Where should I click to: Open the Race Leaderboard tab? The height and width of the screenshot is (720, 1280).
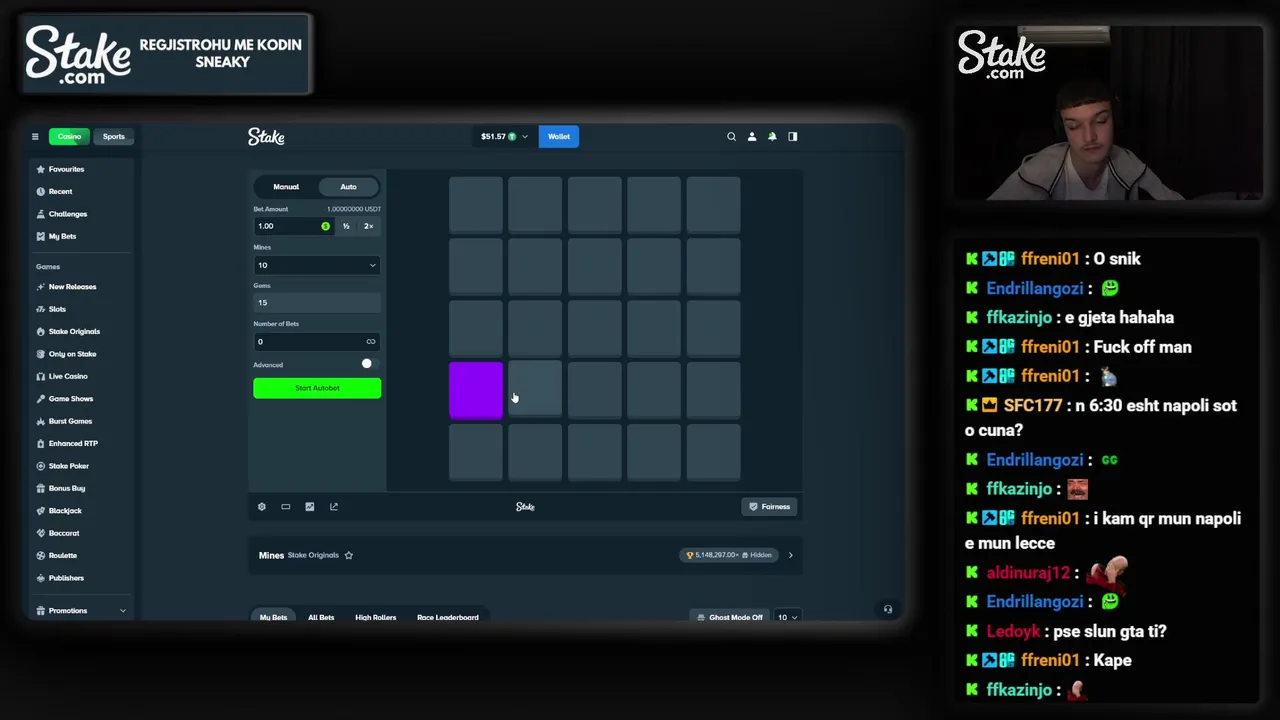tap(447, 617)
